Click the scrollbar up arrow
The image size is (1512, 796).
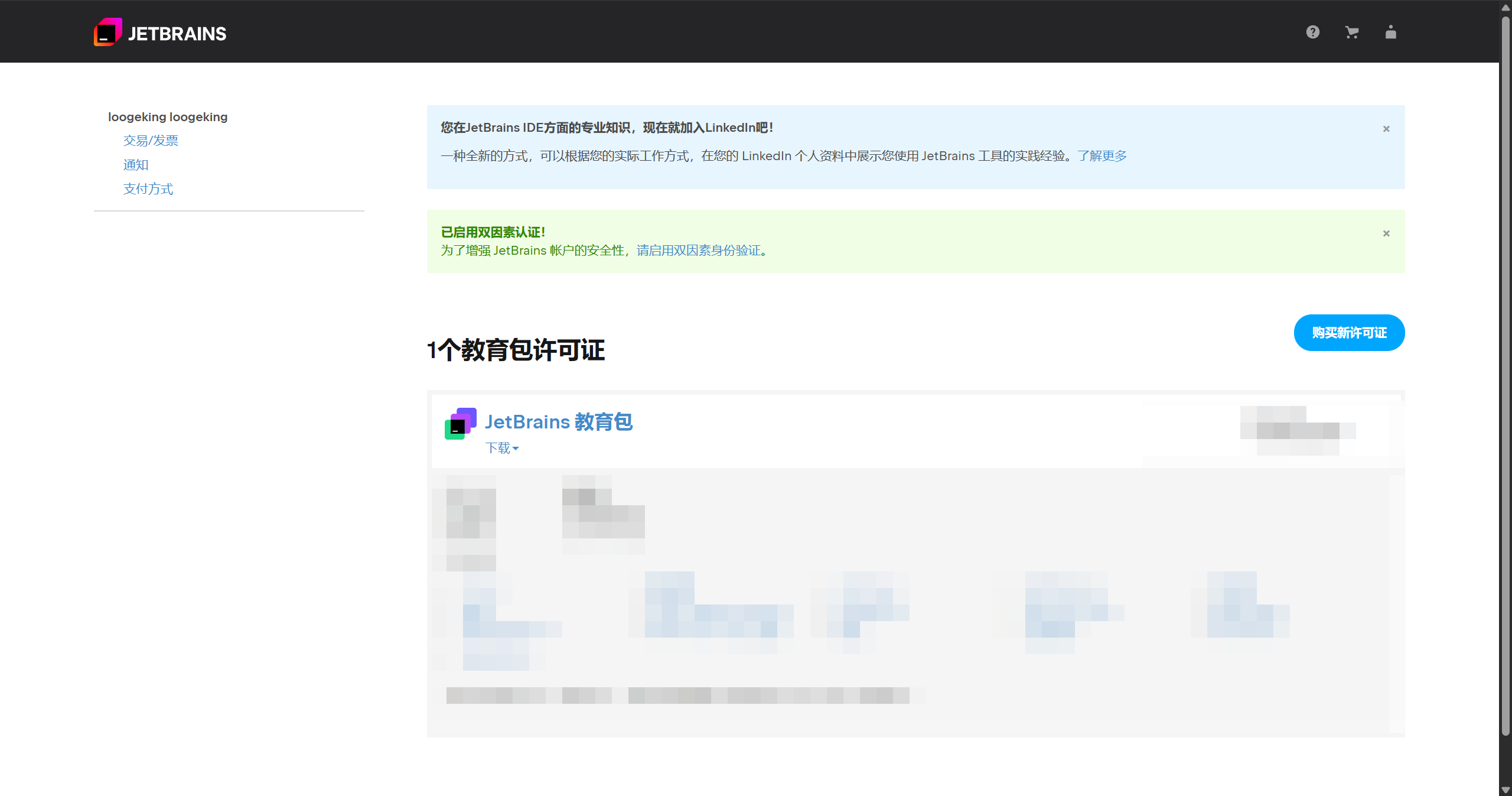click(x=1506, y=7)
